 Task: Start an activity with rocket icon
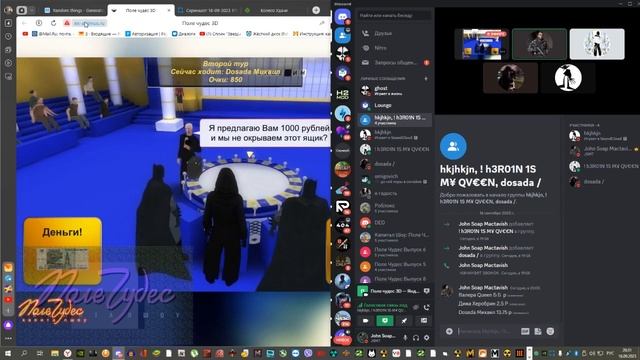(404, 320)
